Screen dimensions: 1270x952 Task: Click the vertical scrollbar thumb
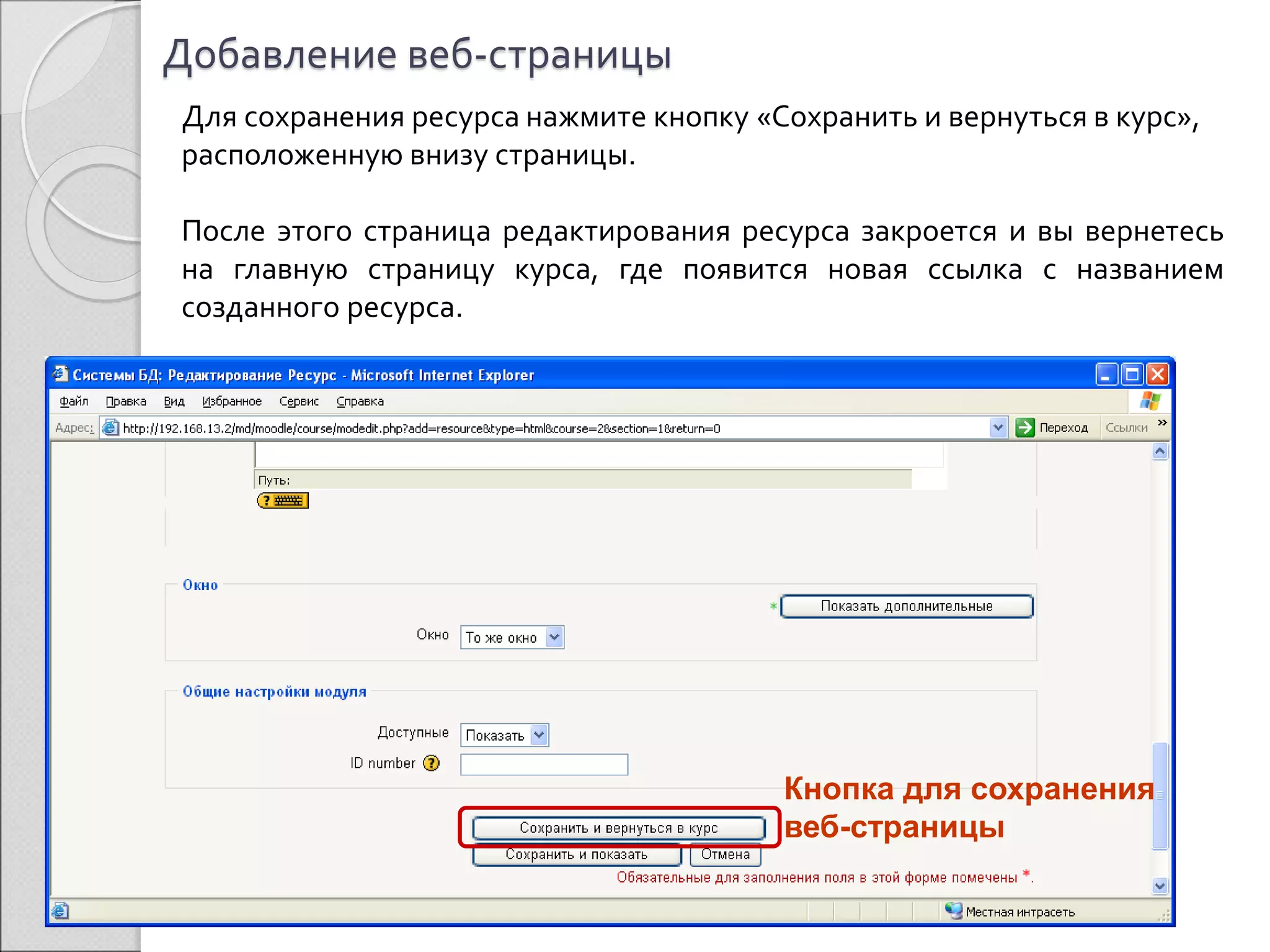1160,795
